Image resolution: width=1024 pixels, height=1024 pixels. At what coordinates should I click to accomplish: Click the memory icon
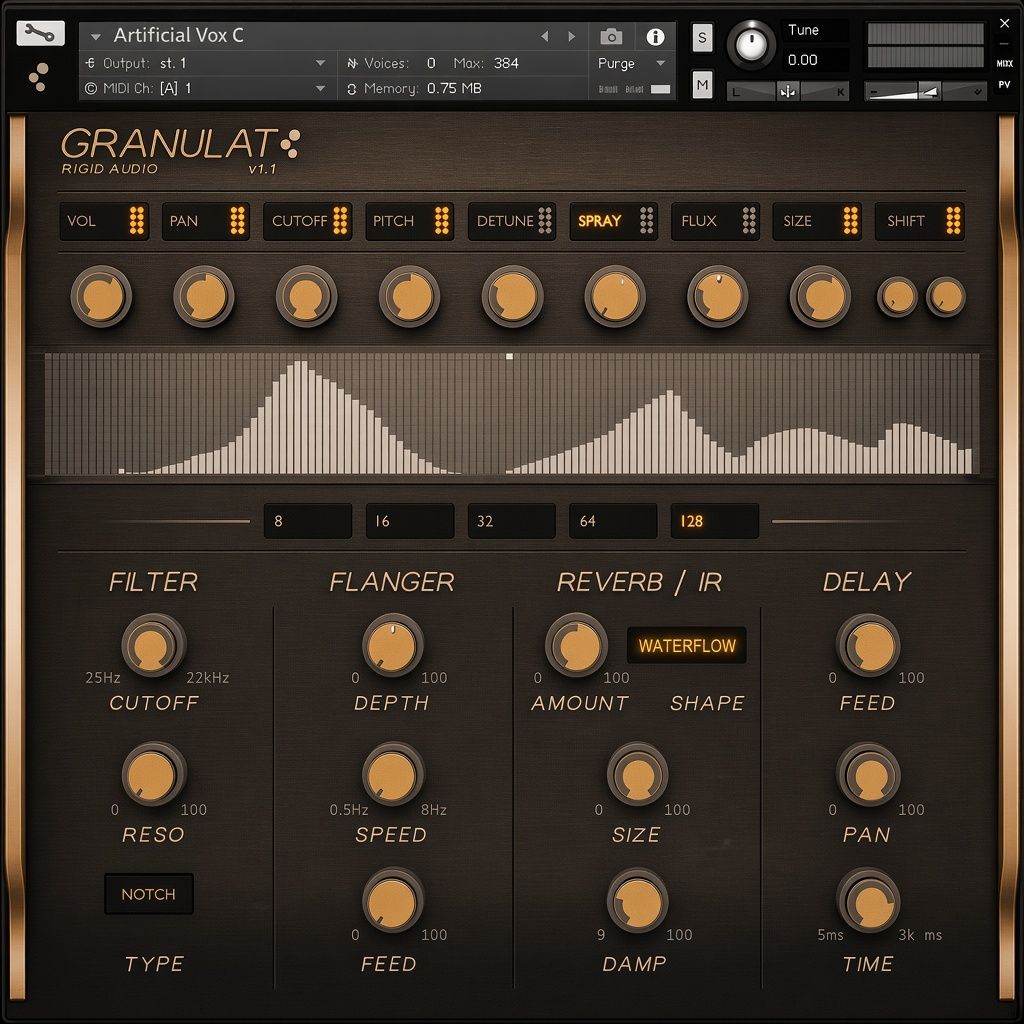click(351, 89)
